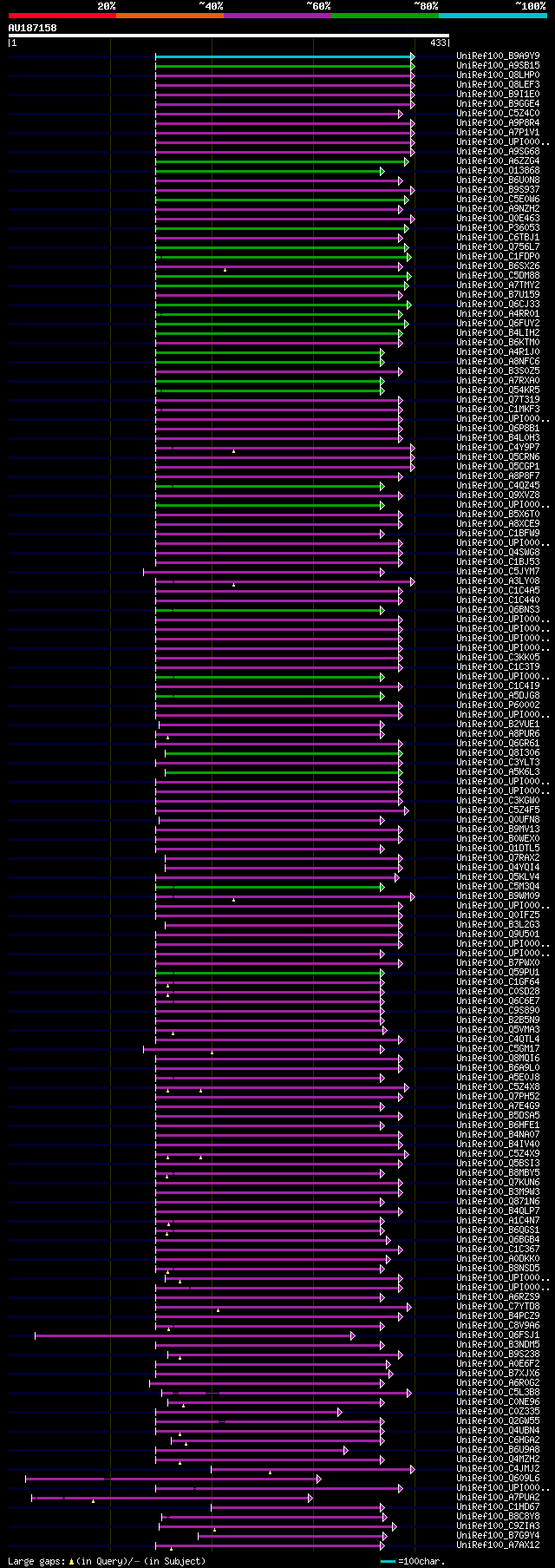Click the cyan ~100% identity legend segment
555x1568 pixels.
tap(493, 16)
